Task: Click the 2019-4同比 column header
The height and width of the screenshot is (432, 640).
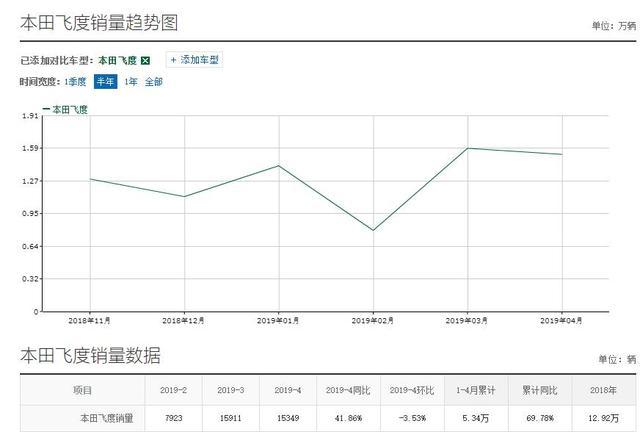Action: pos(348,390)
